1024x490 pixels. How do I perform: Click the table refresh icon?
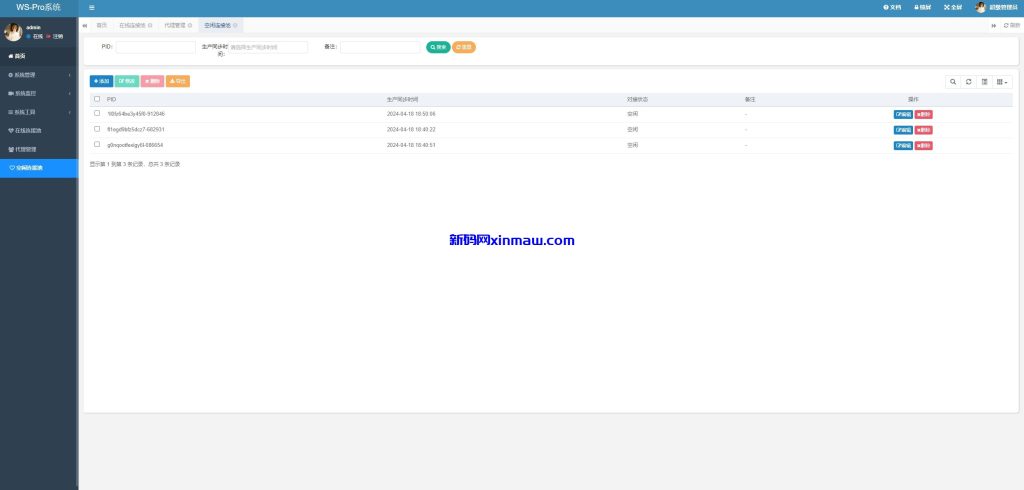pyautogui.click(x=969, y=82)
